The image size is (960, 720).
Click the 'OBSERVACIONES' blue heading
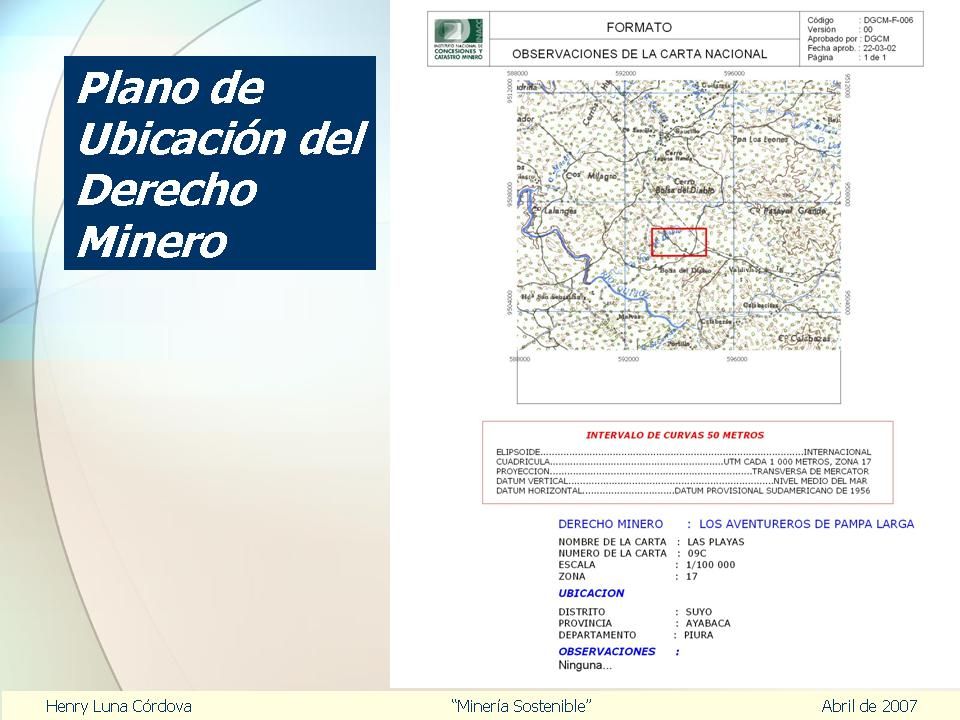(x=607, y=651)
